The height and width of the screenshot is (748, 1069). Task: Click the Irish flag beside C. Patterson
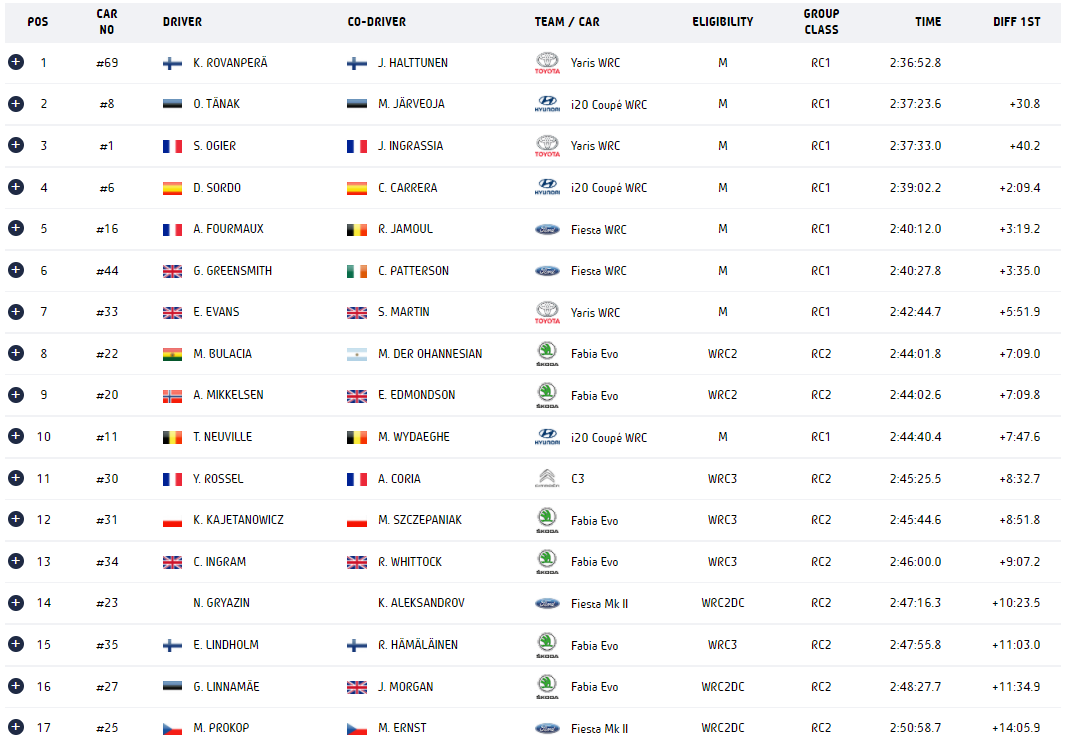point(357,271)
